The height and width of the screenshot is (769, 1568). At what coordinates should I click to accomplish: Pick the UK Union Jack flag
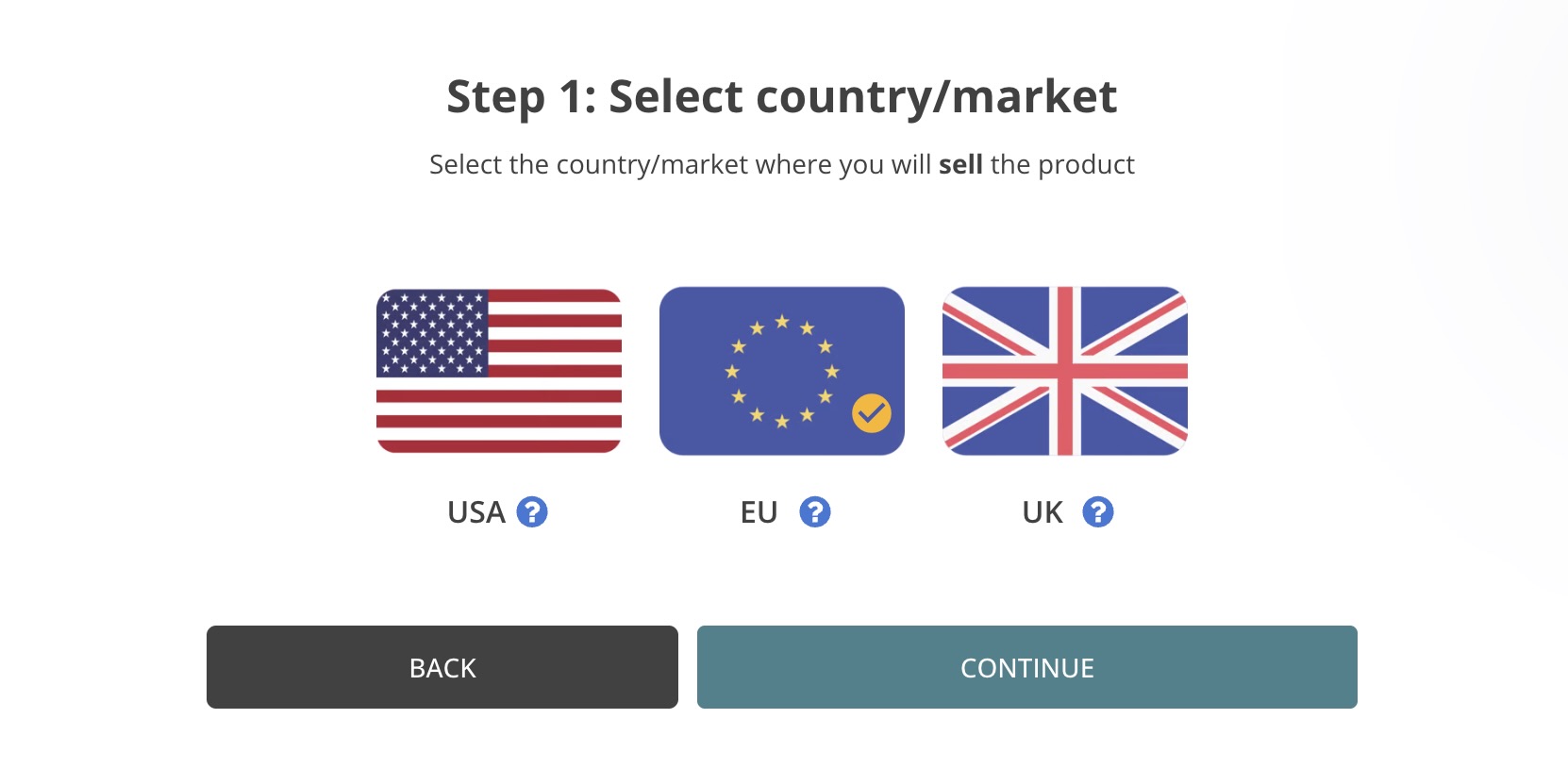click(1065, 371)
